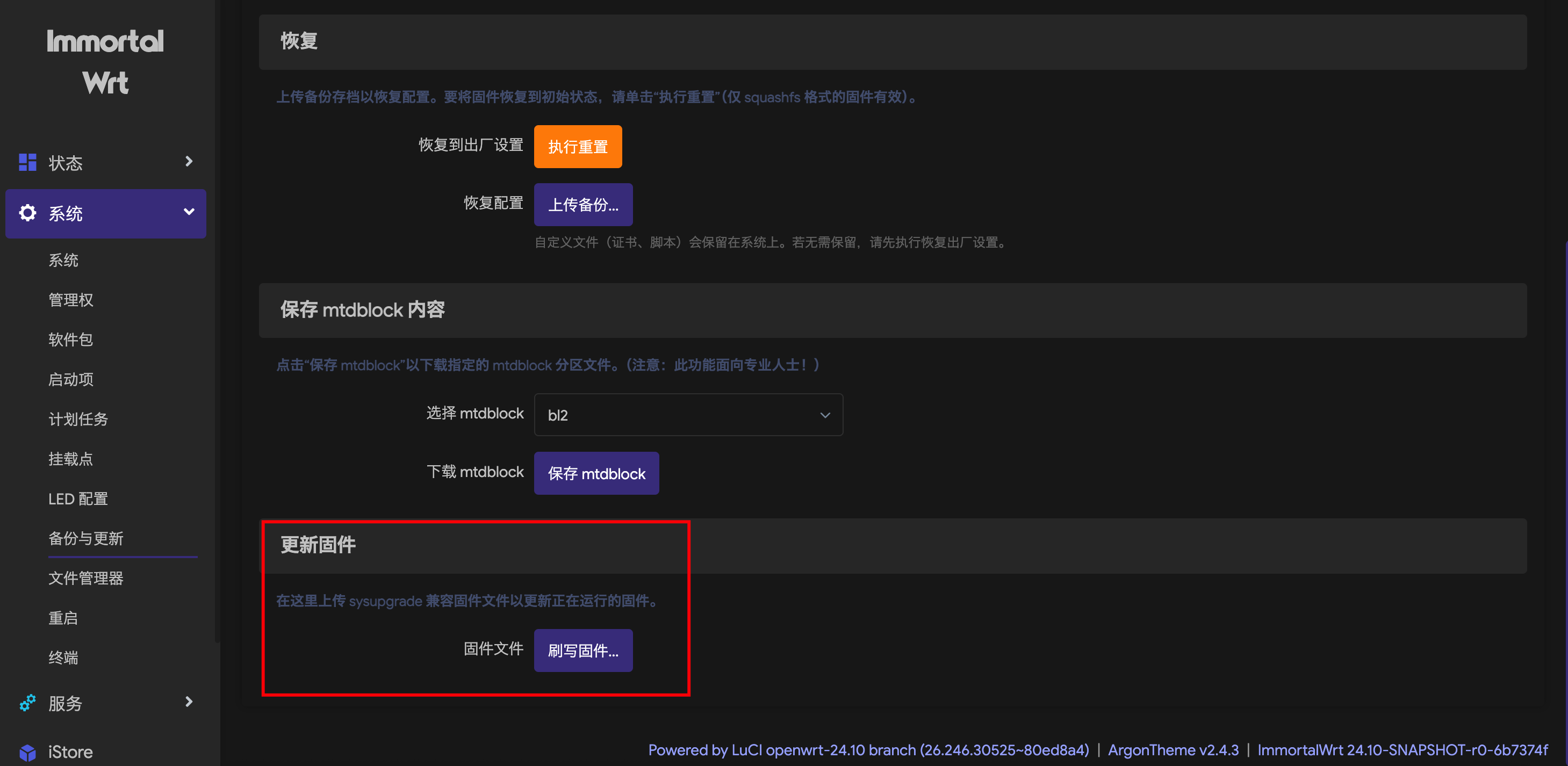Click the 上传备份... button

(x=583, y=205)
